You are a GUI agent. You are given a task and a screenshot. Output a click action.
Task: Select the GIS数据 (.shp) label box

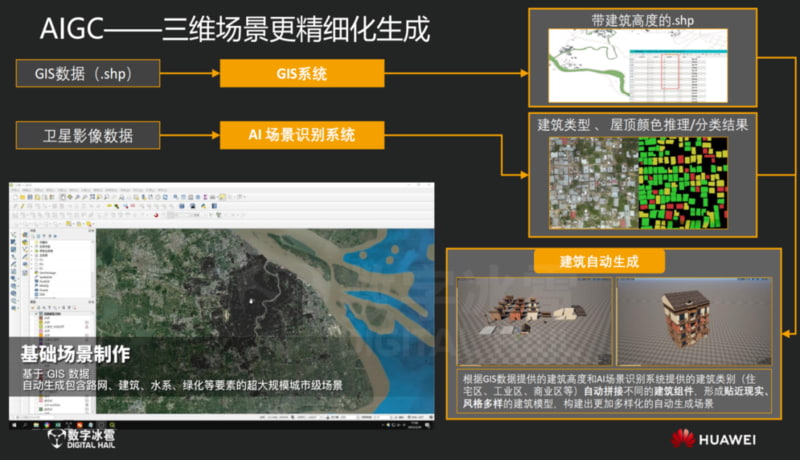coord(89,74)
